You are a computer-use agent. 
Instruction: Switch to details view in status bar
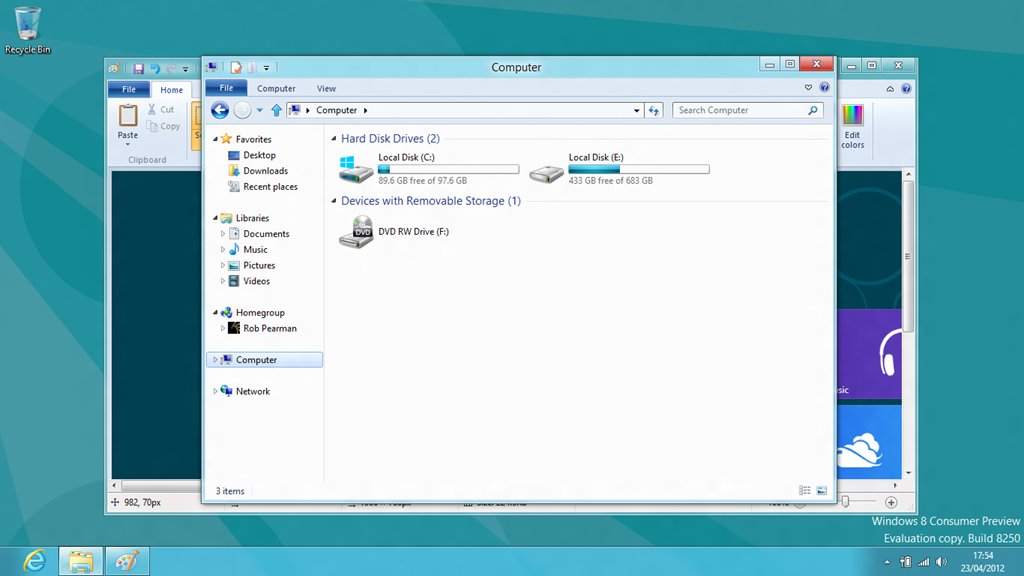(x=805, y=491)
